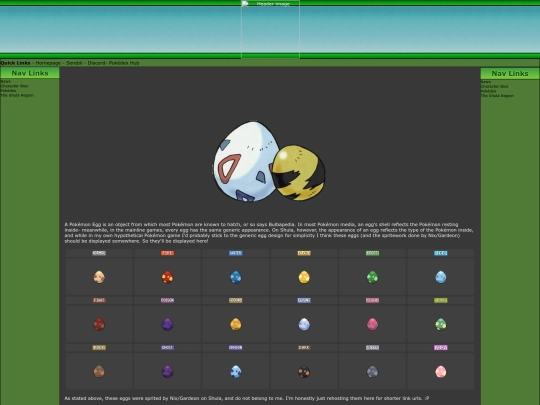
Task: Open Character Bios in right Nav Links
Action: pyautogui.click(x=495, y=86)
